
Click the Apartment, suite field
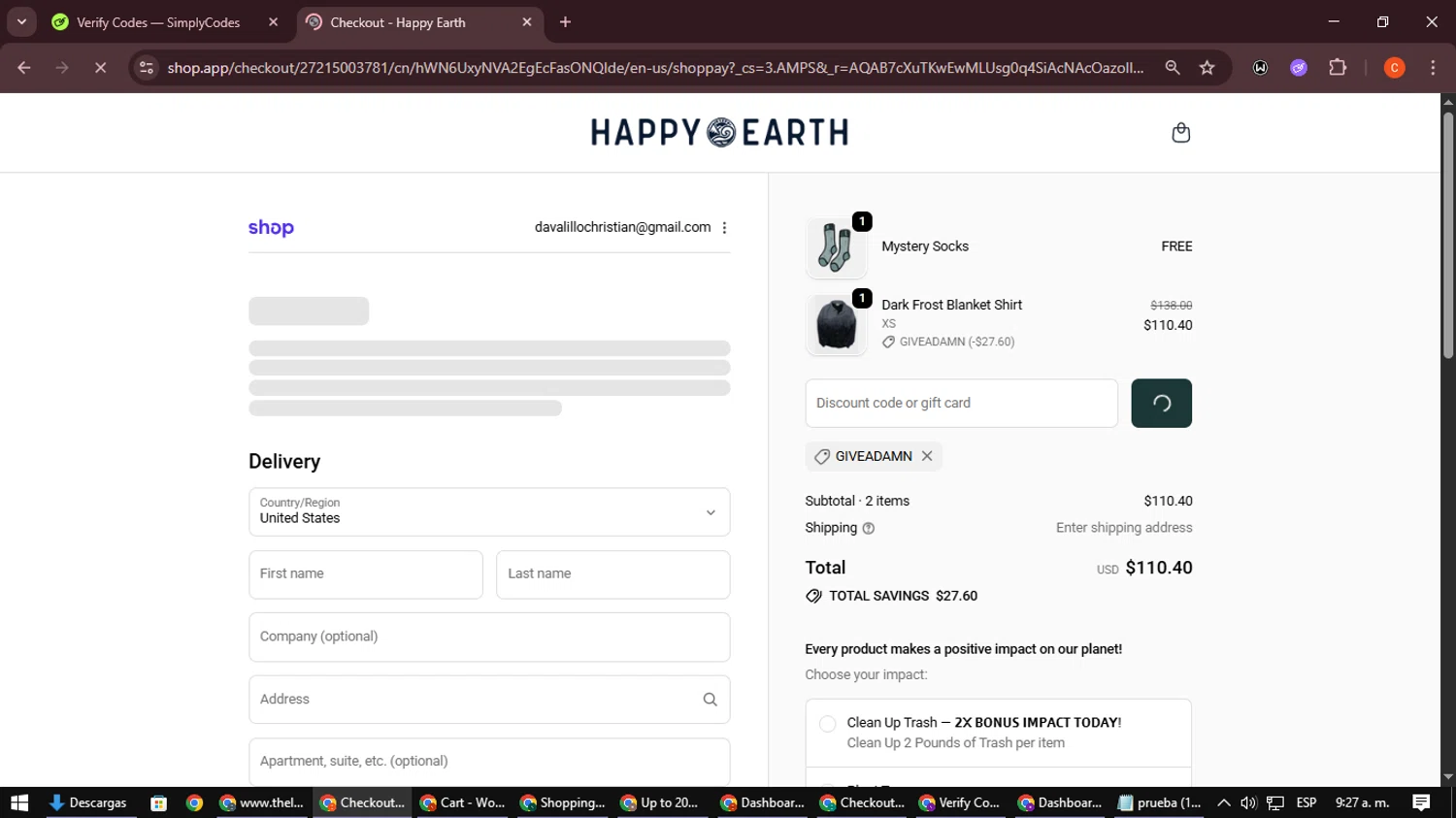pyautogui.click(x=489, y=762)
